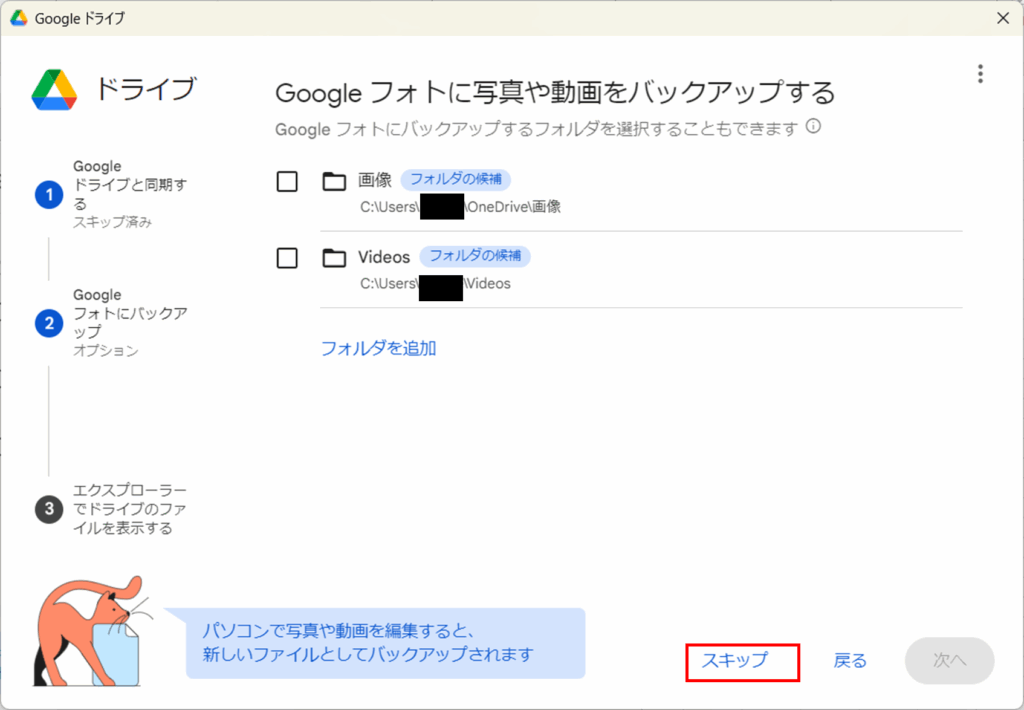Click the 戻る button

click(850, 661)
